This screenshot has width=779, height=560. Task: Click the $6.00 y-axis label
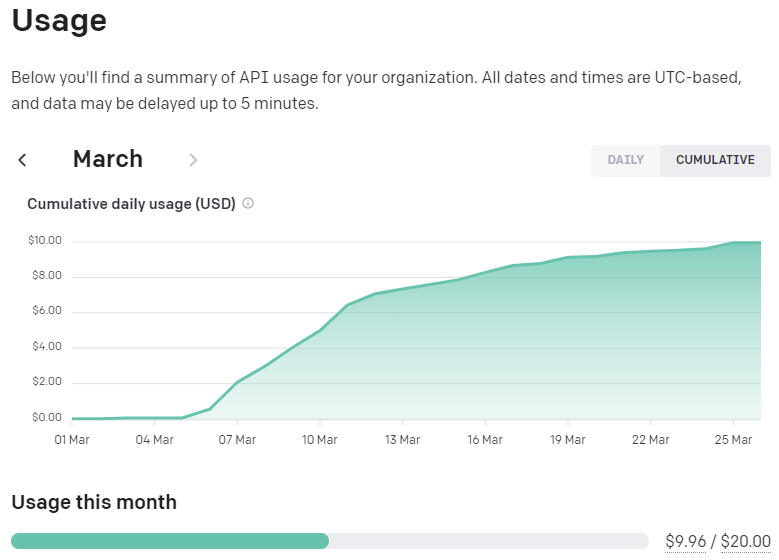[x=47, y=311]
